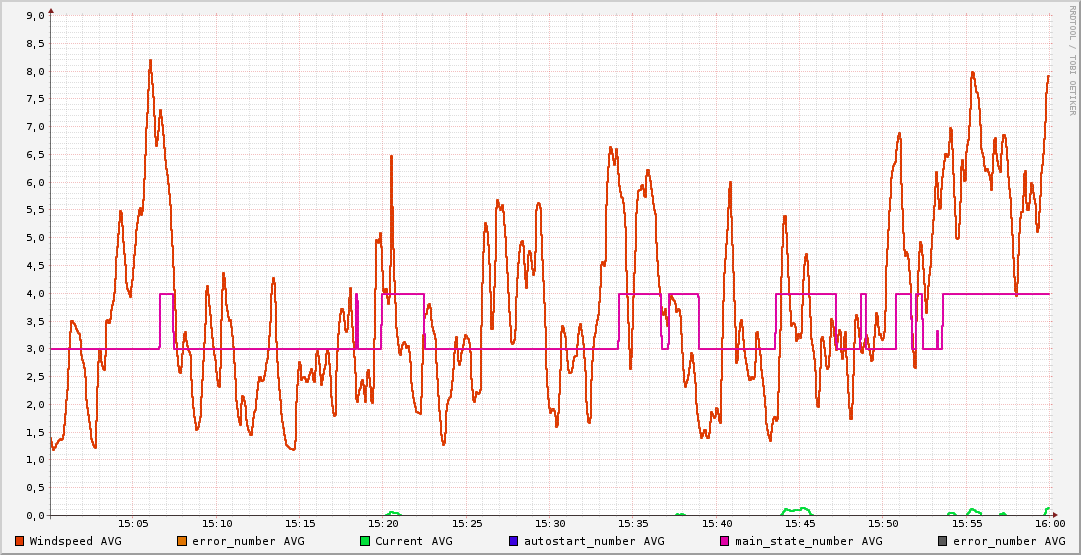Click the blue autostart_number AVG legend swatch
1081x555 pixels.
click(x=514, y=541)
